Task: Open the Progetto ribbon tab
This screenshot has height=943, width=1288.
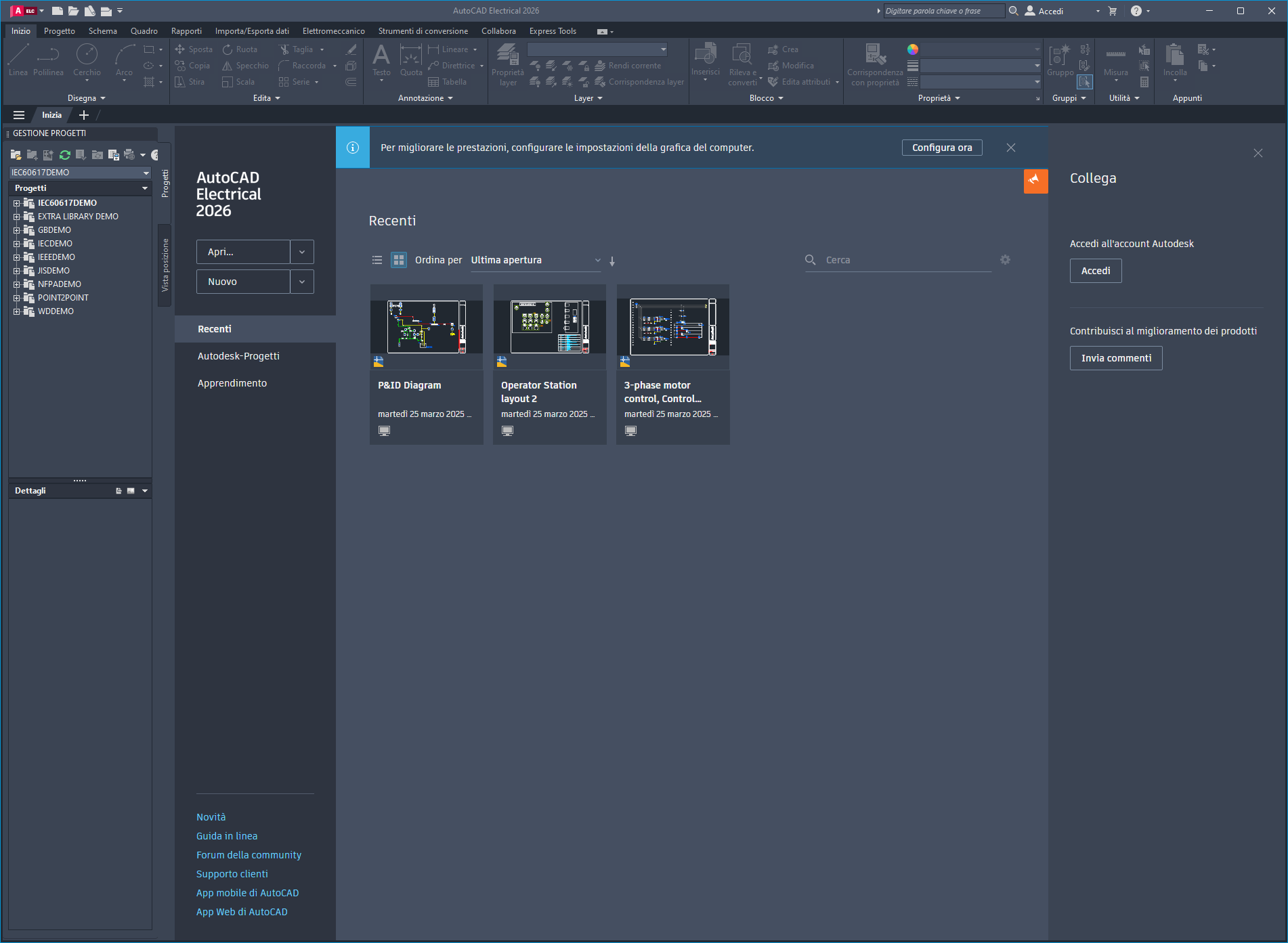Action: [x=60, y=31]
